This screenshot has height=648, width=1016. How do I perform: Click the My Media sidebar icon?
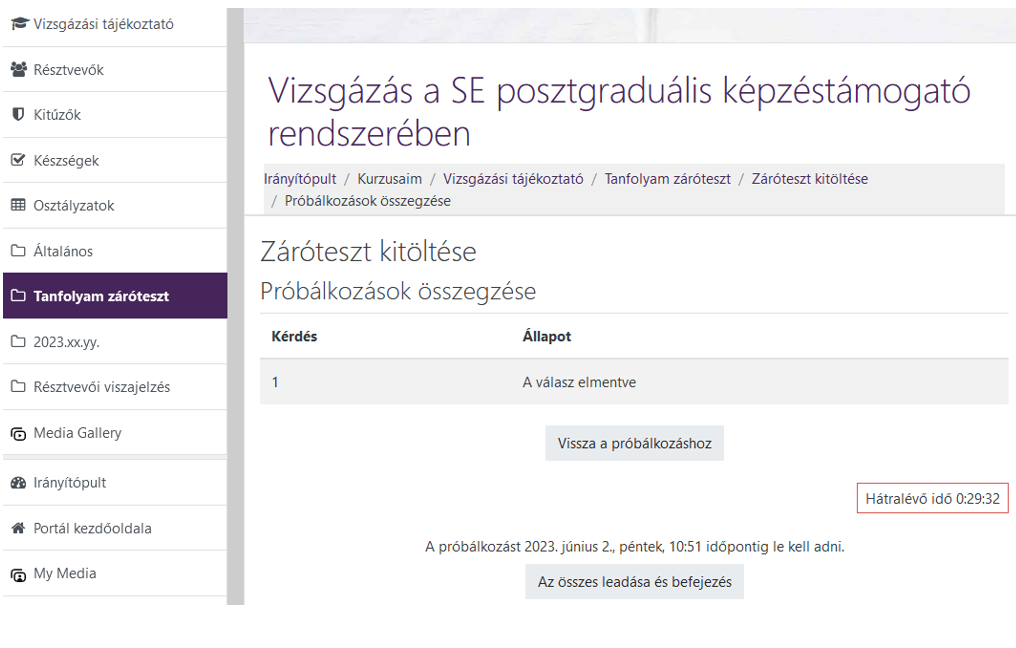[x=18, y=575]
